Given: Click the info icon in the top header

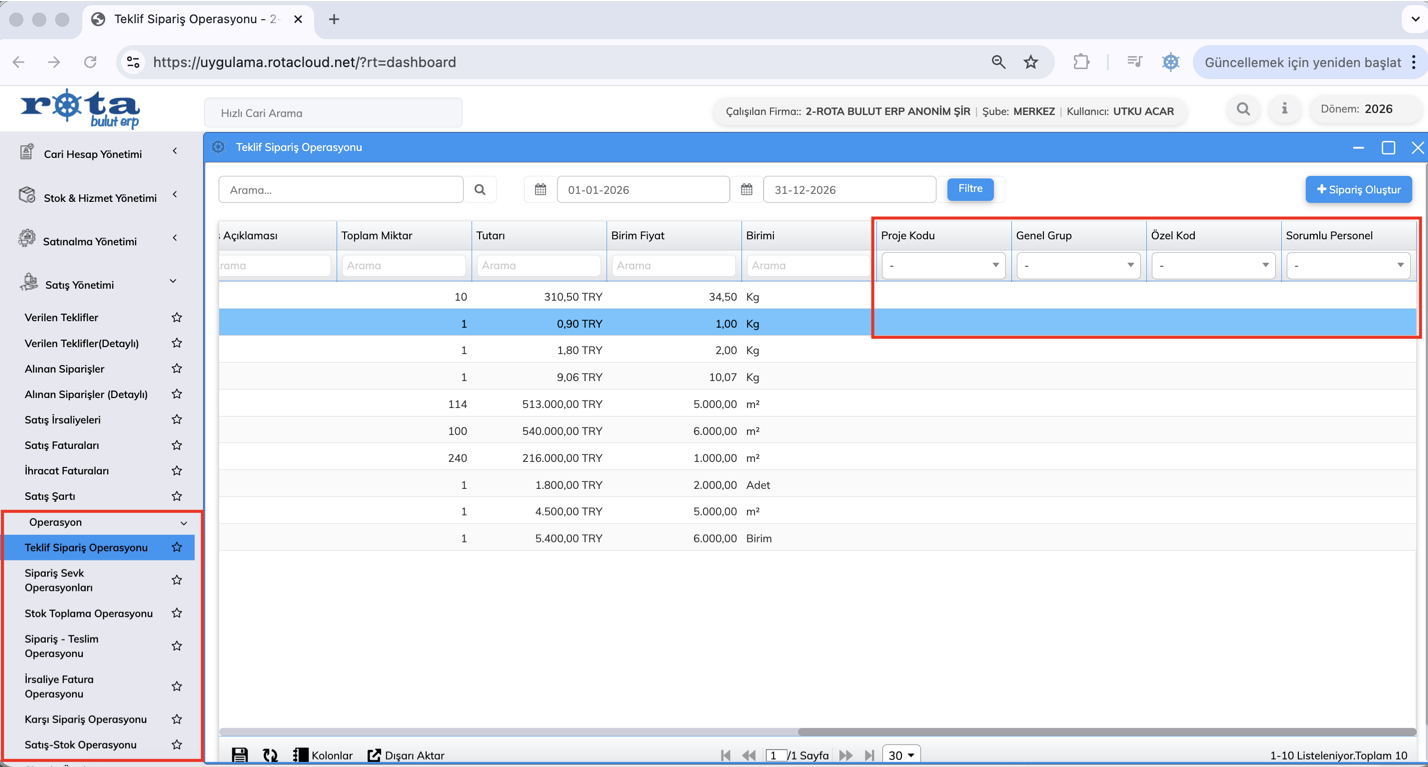Looking at the screenshot, I should coord(1284,109).
